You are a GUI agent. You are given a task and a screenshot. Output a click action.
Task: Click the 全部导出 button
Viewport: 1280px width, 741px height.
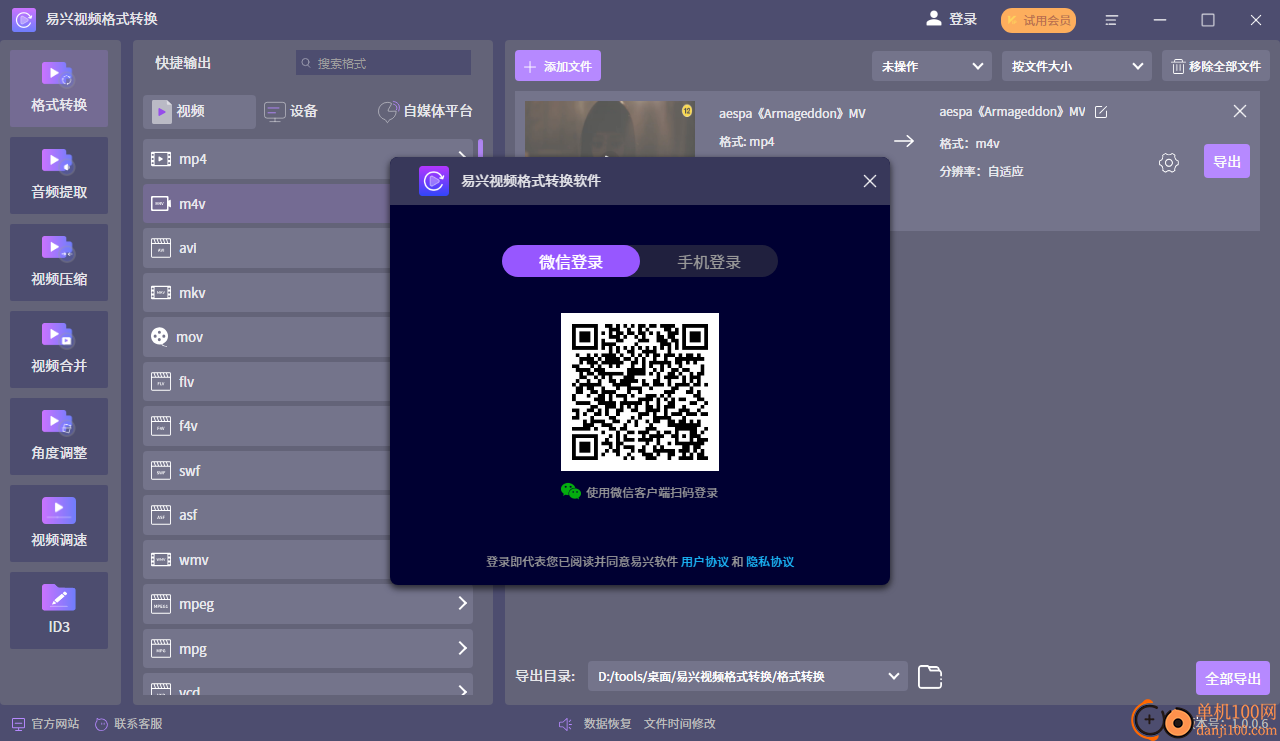[x=1233, y=678]
